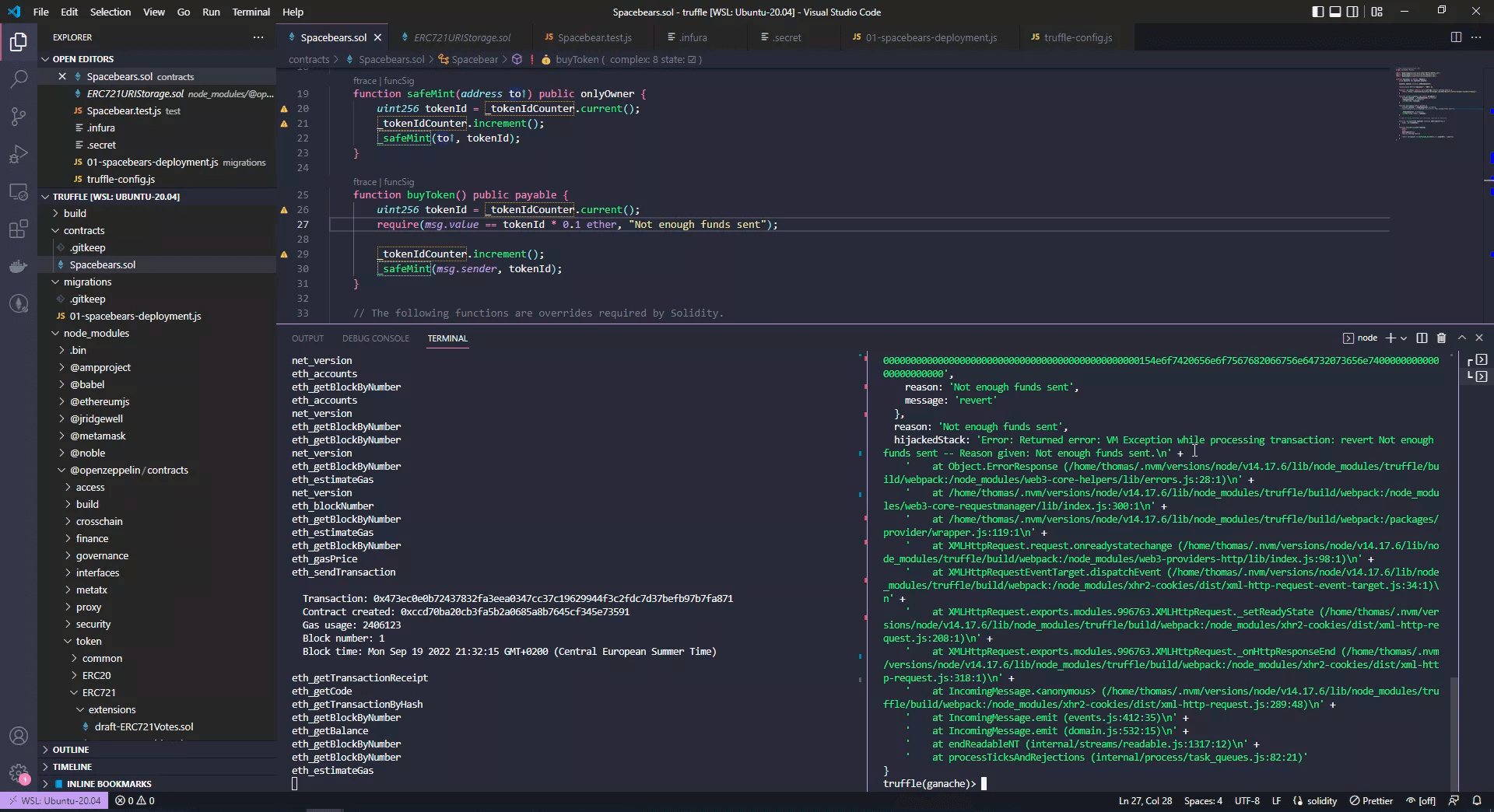Open draft-ERC721Votes.sol file
Image resolution: width=1494 pixels, height=812 pixels.
(x=144, y=726)
